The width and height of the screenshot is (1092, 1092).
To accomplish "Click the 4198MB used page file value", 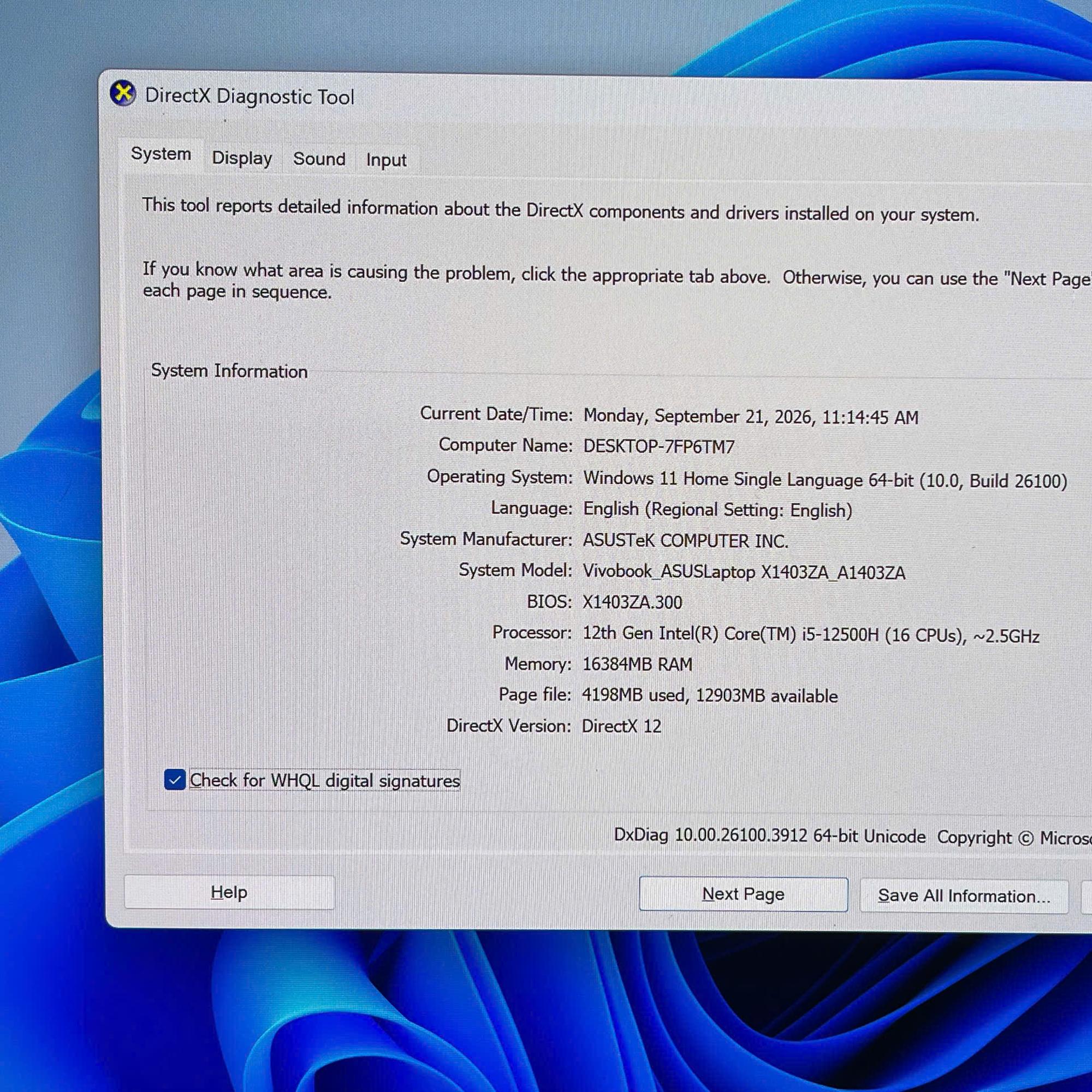I will pos(709,696).
